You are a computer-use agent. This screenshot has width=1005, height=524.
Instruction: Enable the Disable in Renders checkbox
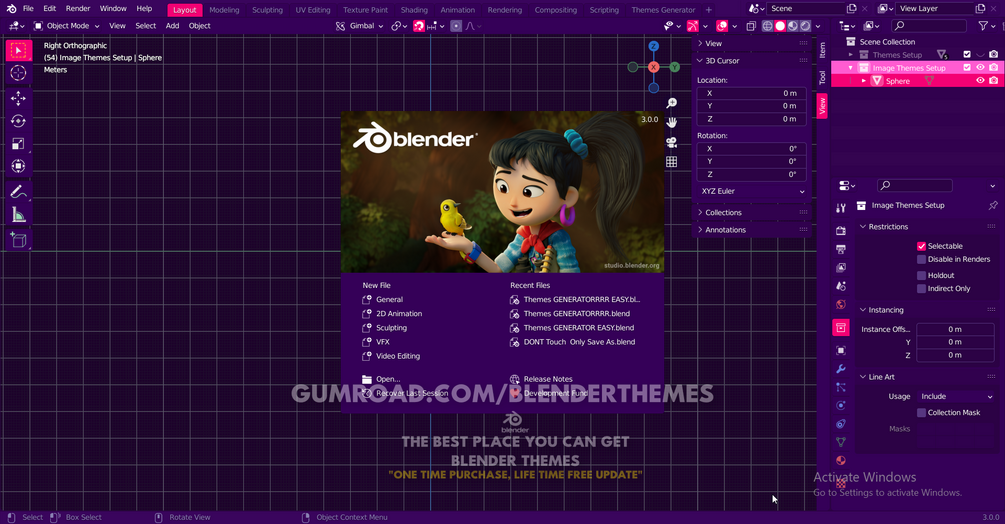coord(921,259)
